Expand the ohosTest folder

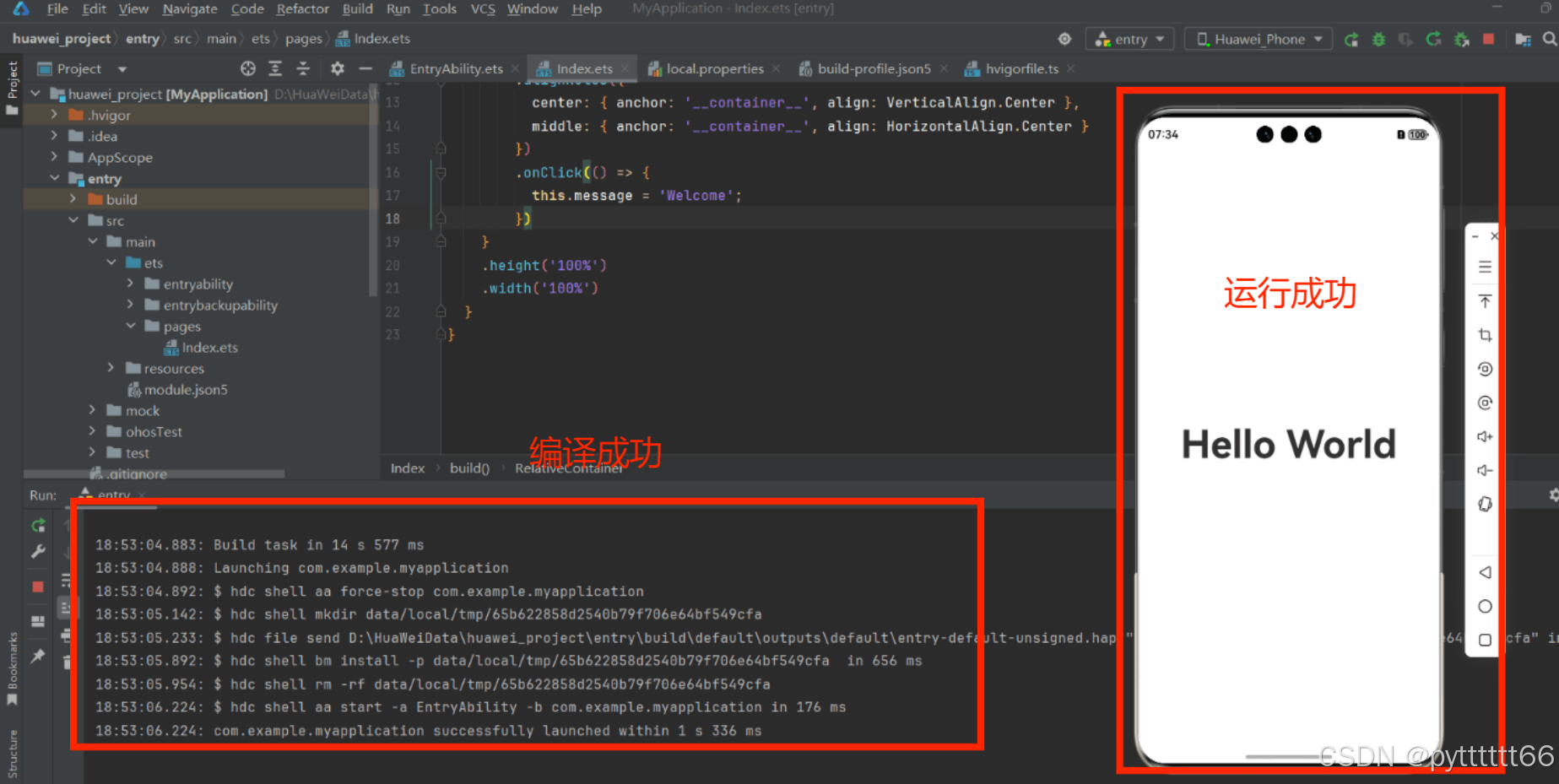(x=92, y=431)
